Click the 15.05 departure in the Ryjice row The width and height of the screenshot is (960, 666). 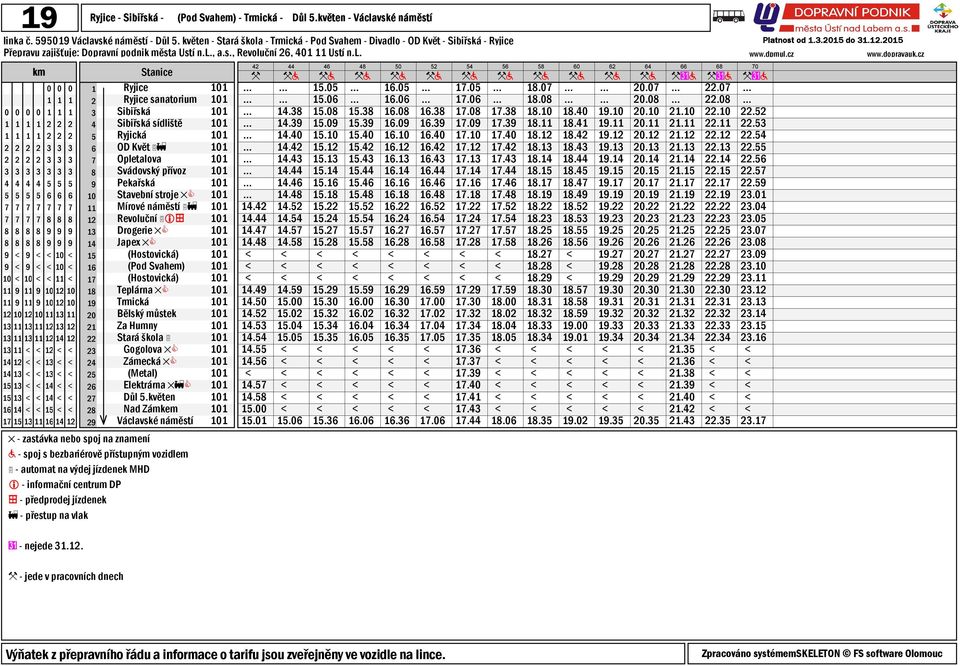(x=325, y=88)
